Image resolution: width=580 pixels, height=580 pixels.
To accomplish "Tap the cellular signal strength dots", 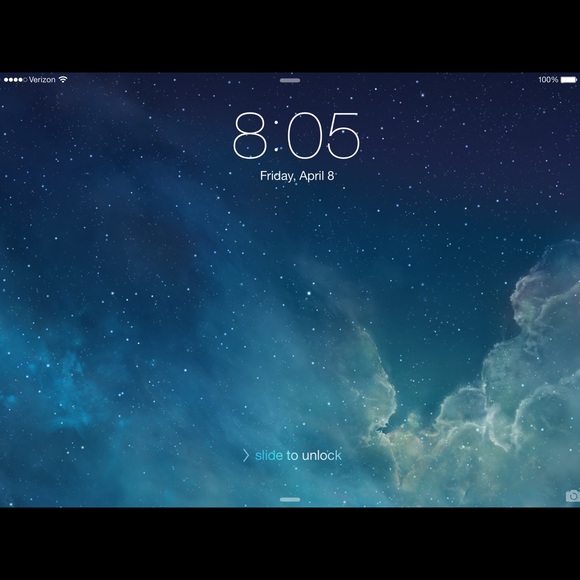I will (15, 80).
